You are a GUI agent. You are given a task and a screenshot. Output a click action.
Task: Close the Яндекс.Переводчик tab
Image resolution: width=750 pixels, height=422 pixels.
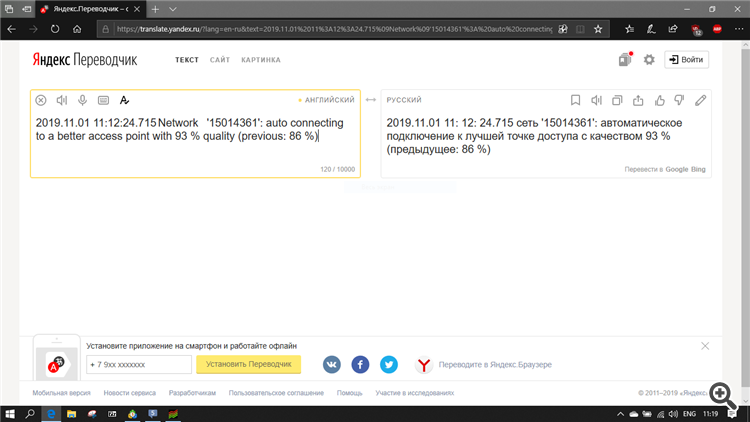click(137, 9)
